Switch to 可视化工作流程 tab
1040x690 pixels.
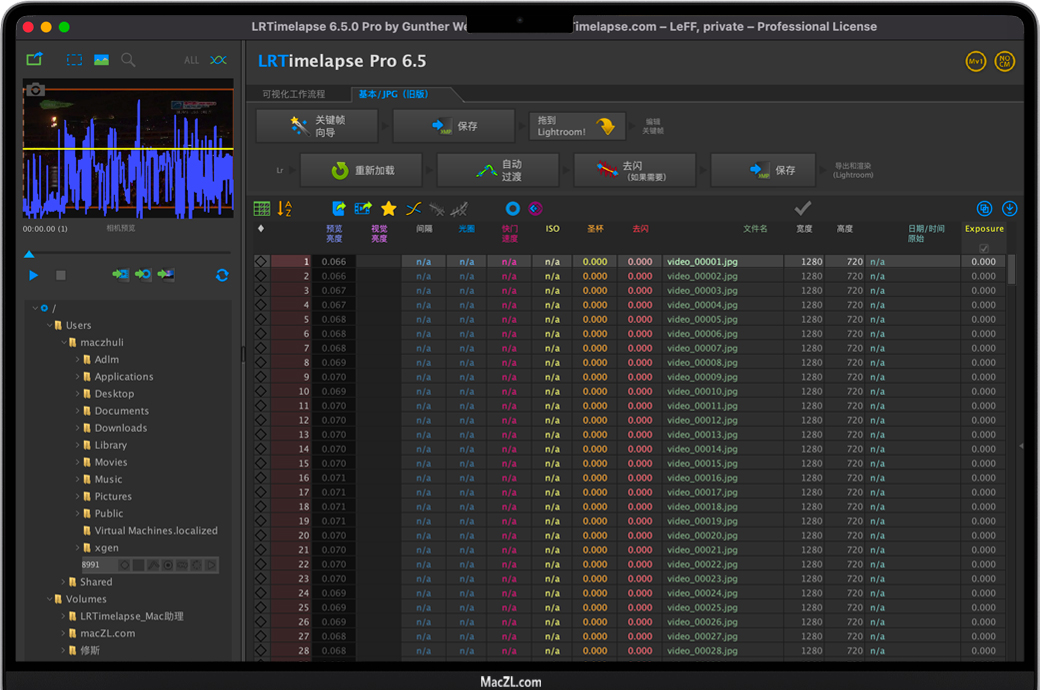click(293, 94)
